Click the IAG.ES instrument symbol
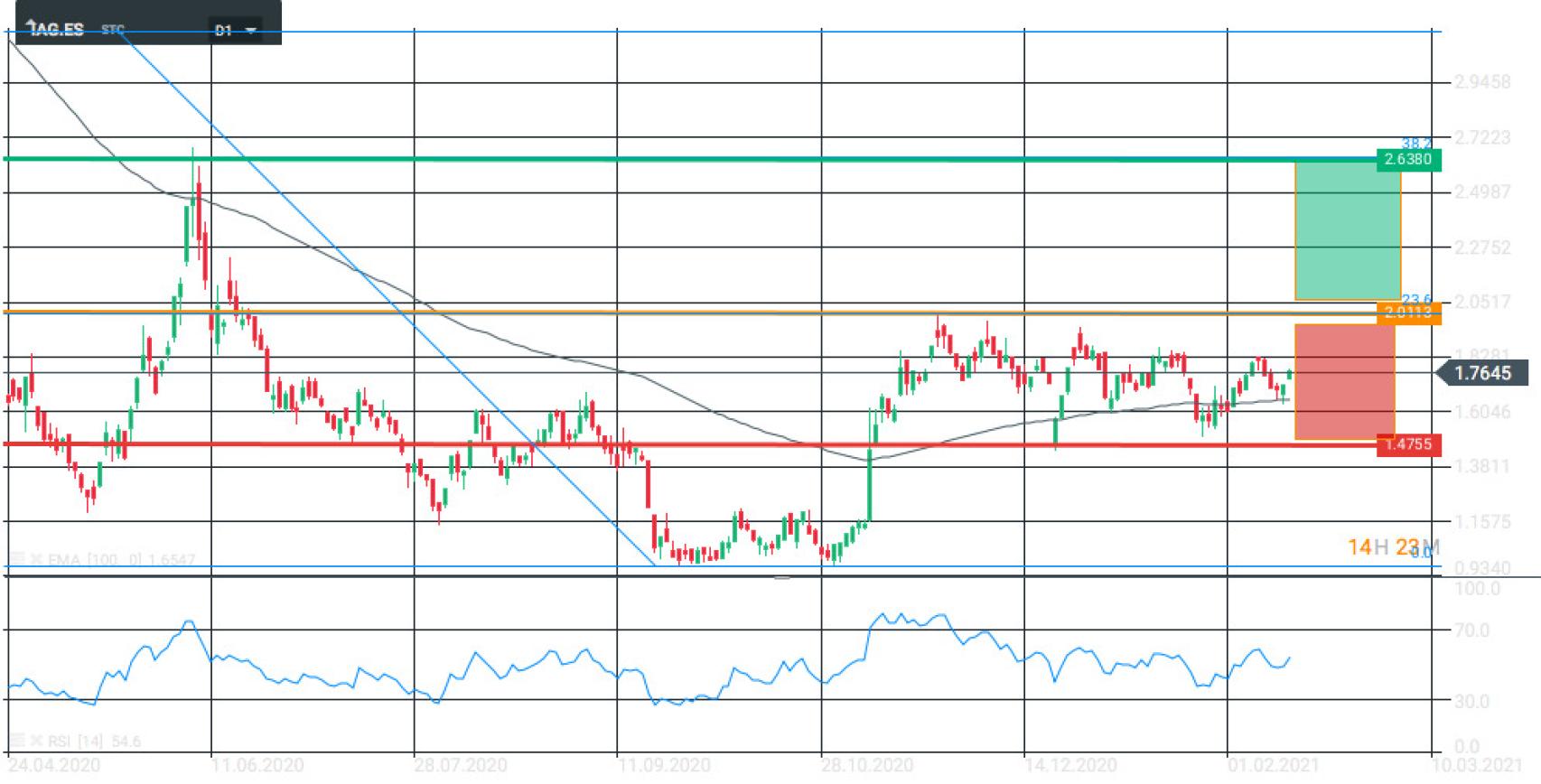1541x784 pixels. (x=56, y=30)
